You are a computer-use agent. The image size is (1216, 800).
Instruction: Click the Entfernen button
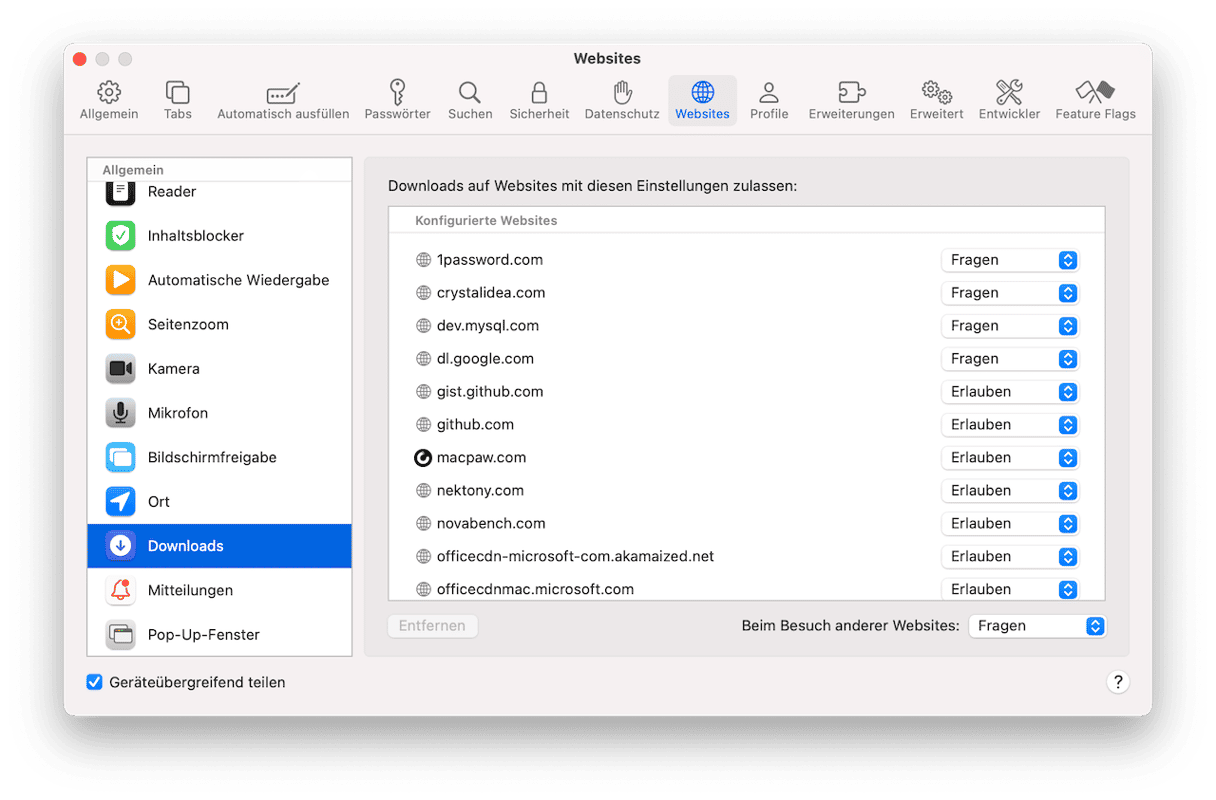pyautogui.click(x=432, y=626)
